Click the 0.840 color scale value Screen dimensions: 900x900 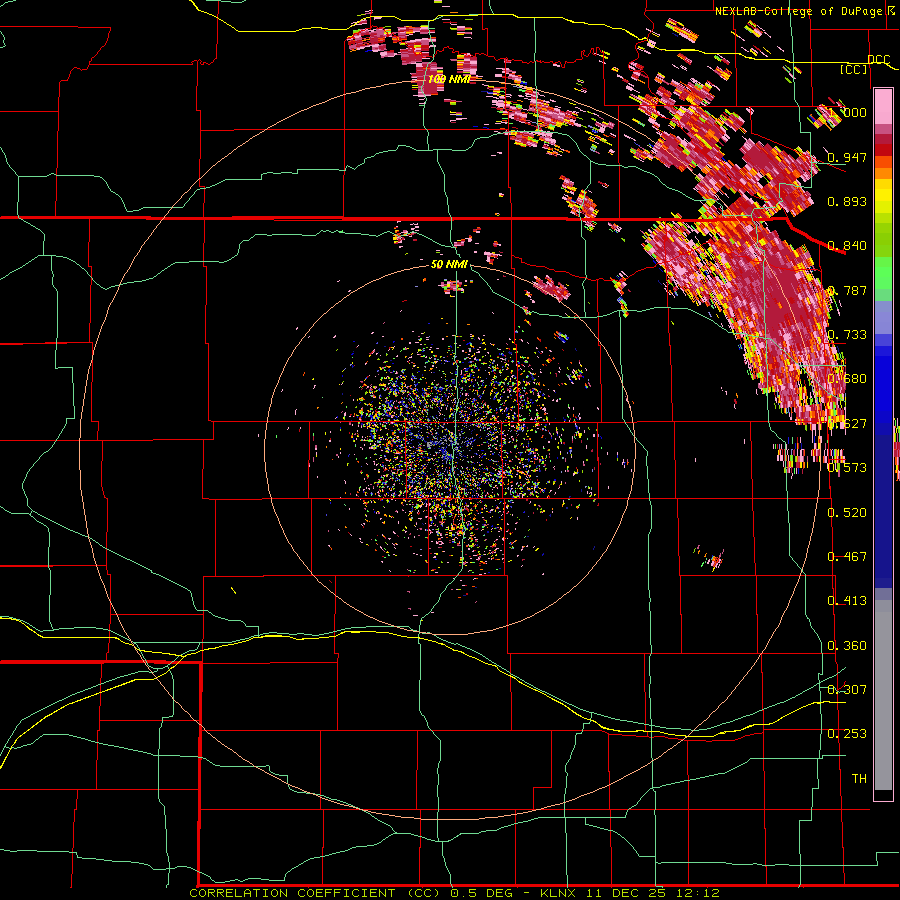(847, 246)
